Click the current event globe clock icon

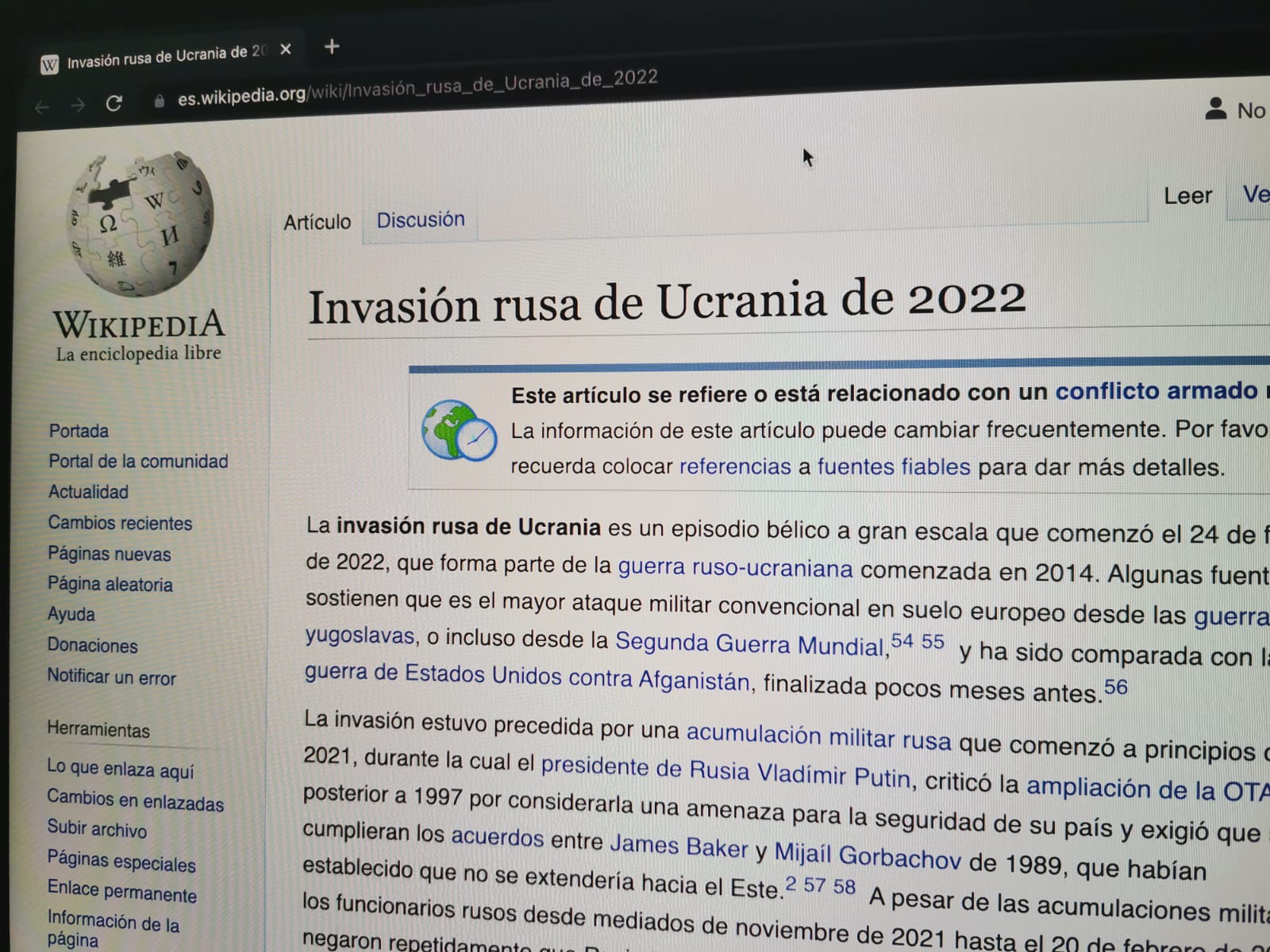coord(459,431)
